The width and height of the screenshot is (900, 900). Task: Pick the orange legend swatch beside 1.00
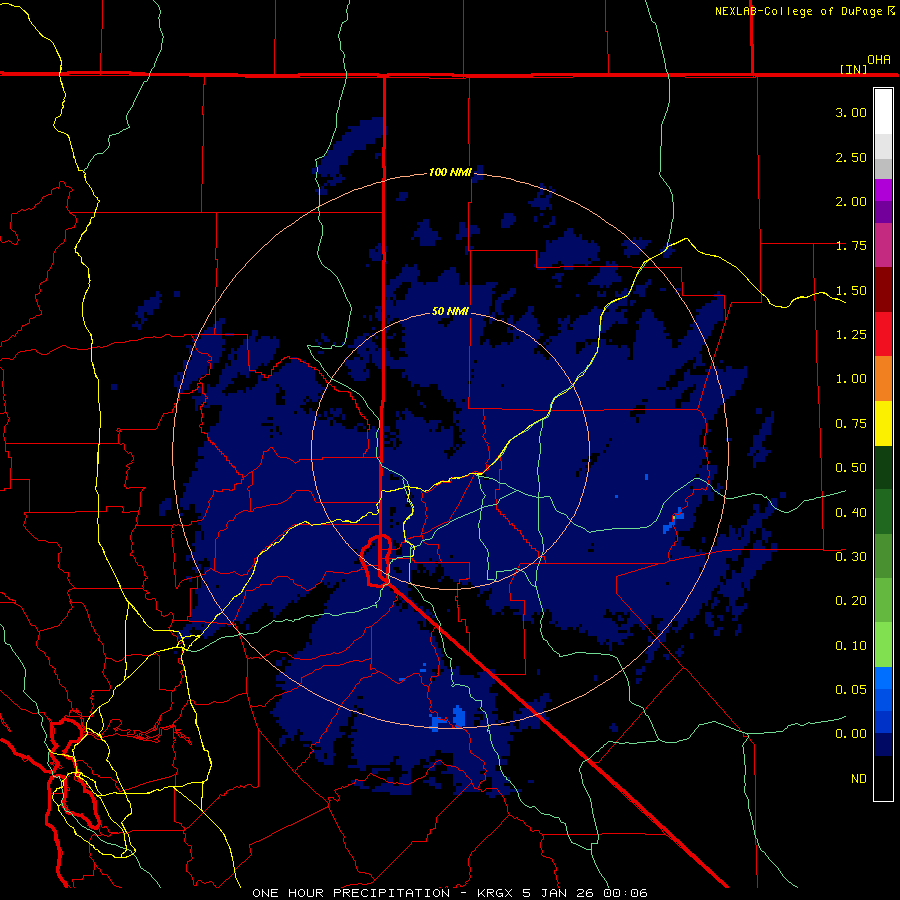tap(883, 379)
